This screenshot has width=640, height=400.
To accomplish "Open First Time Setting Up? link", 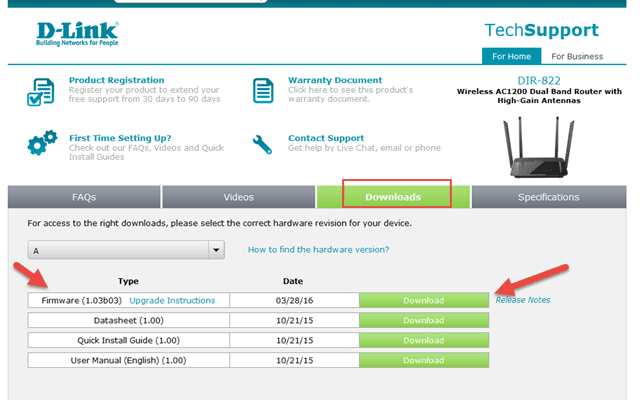I will 120,138.
